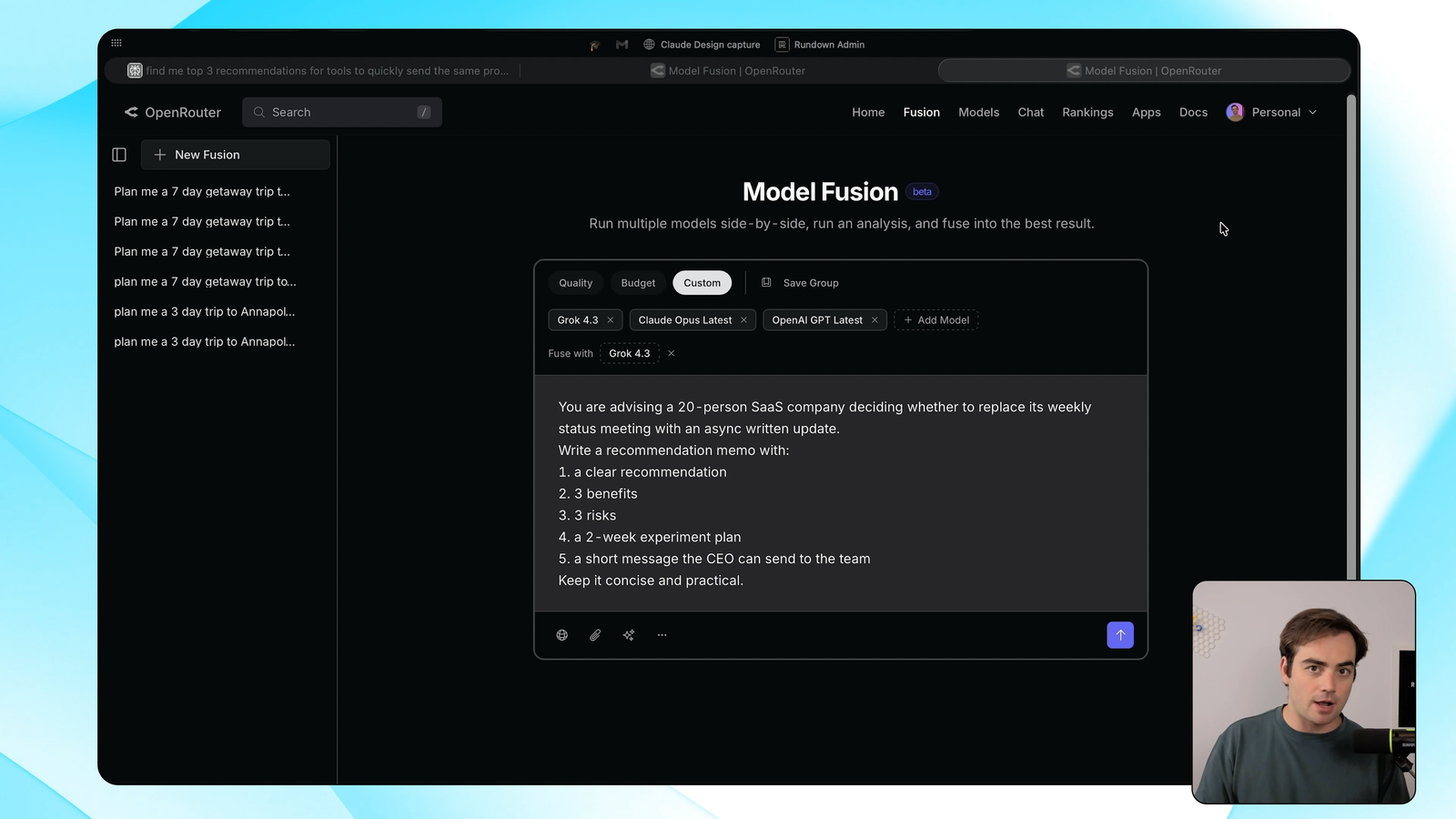Screen dimensions: 1456x819
Task: Switch to the middle Model Fusion tab
Action: pyautogui.click(x=728, y=71)
